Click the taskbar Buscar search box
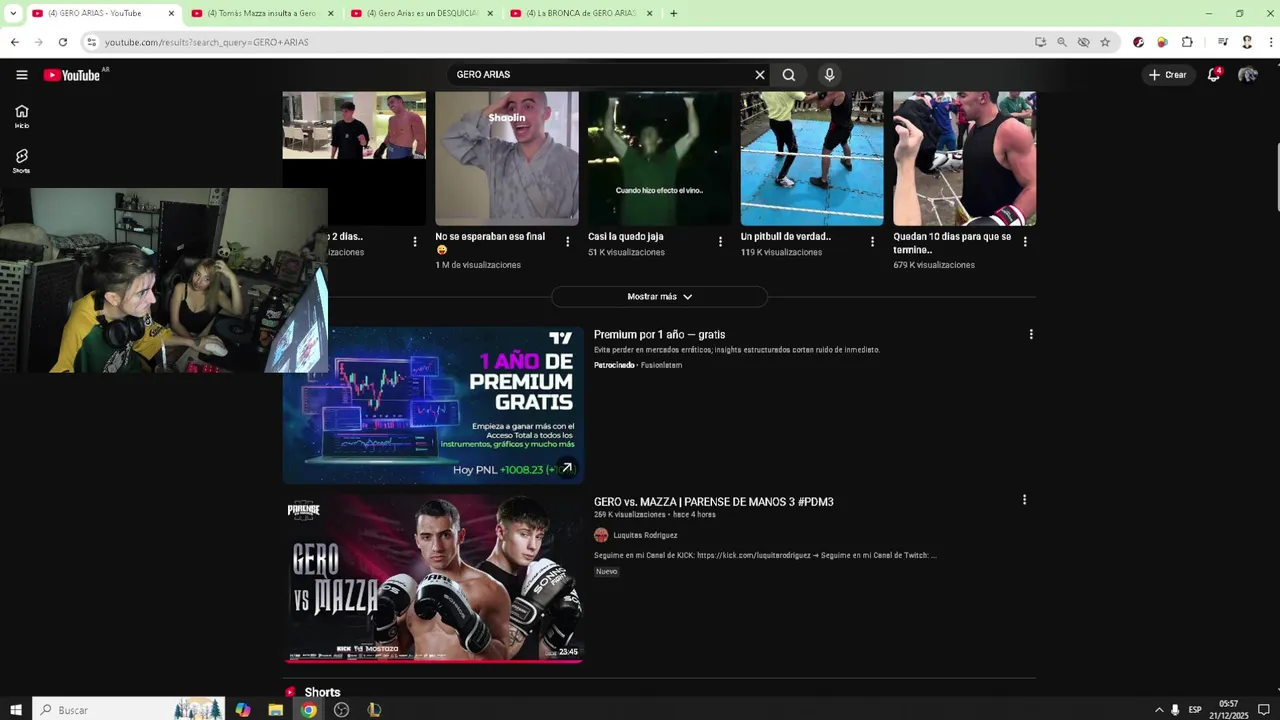The image size is (1280, 720). [128, 710]
